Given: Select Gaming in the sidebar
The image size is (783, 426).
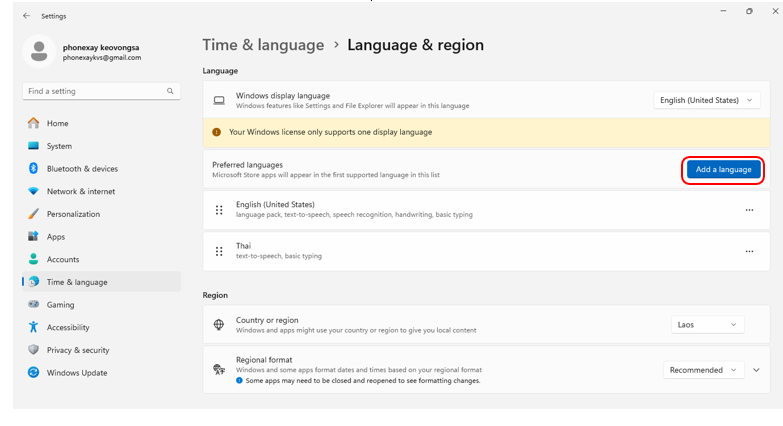Looking at the screenshot, I should pos(60,305).
